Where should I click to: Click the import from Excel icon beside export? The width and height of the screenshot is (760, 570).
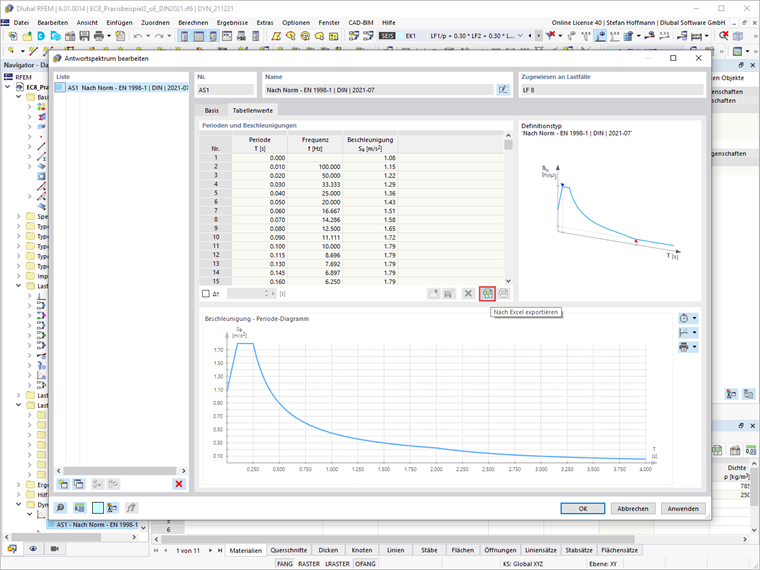click(x=504, y=293)
